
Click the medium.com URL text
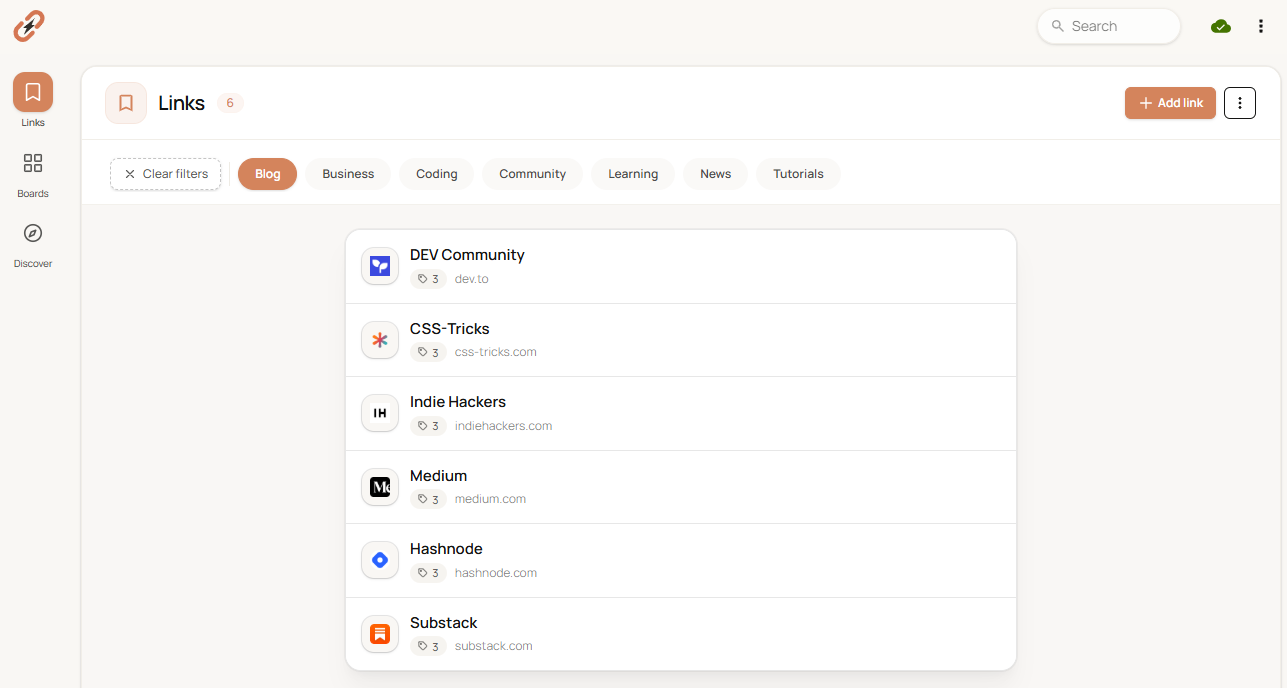[491, 499]
